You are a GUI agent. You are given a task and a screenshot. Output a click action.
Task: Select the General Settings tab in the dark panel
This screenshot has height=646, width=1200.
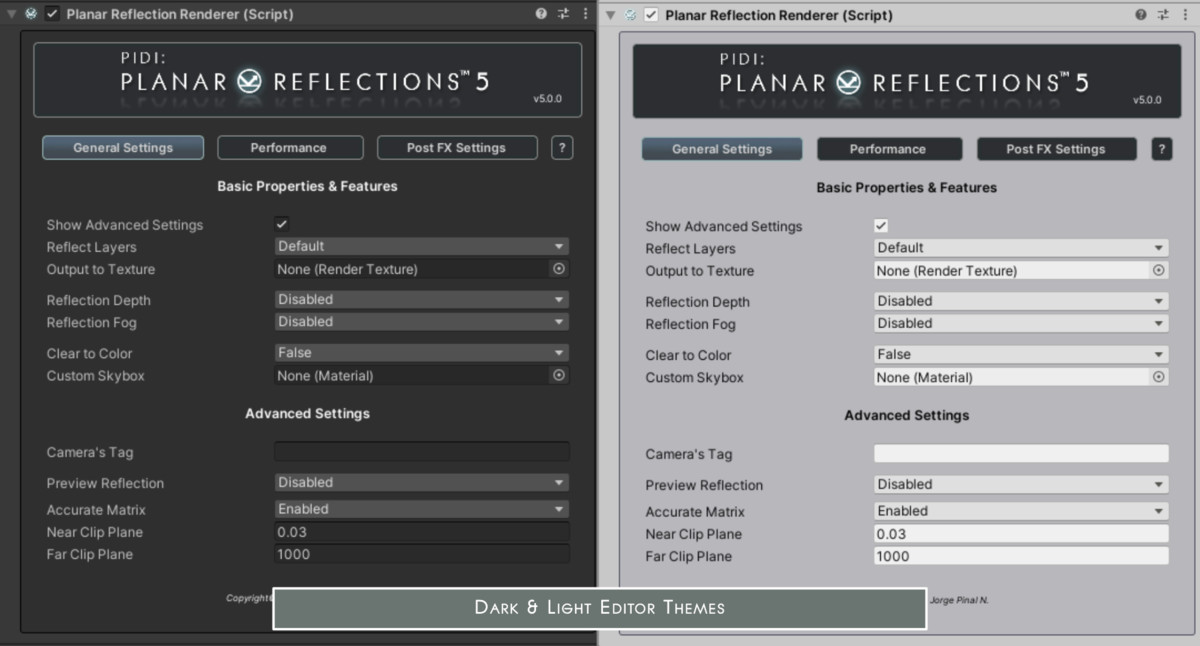[x=123, y=148]
